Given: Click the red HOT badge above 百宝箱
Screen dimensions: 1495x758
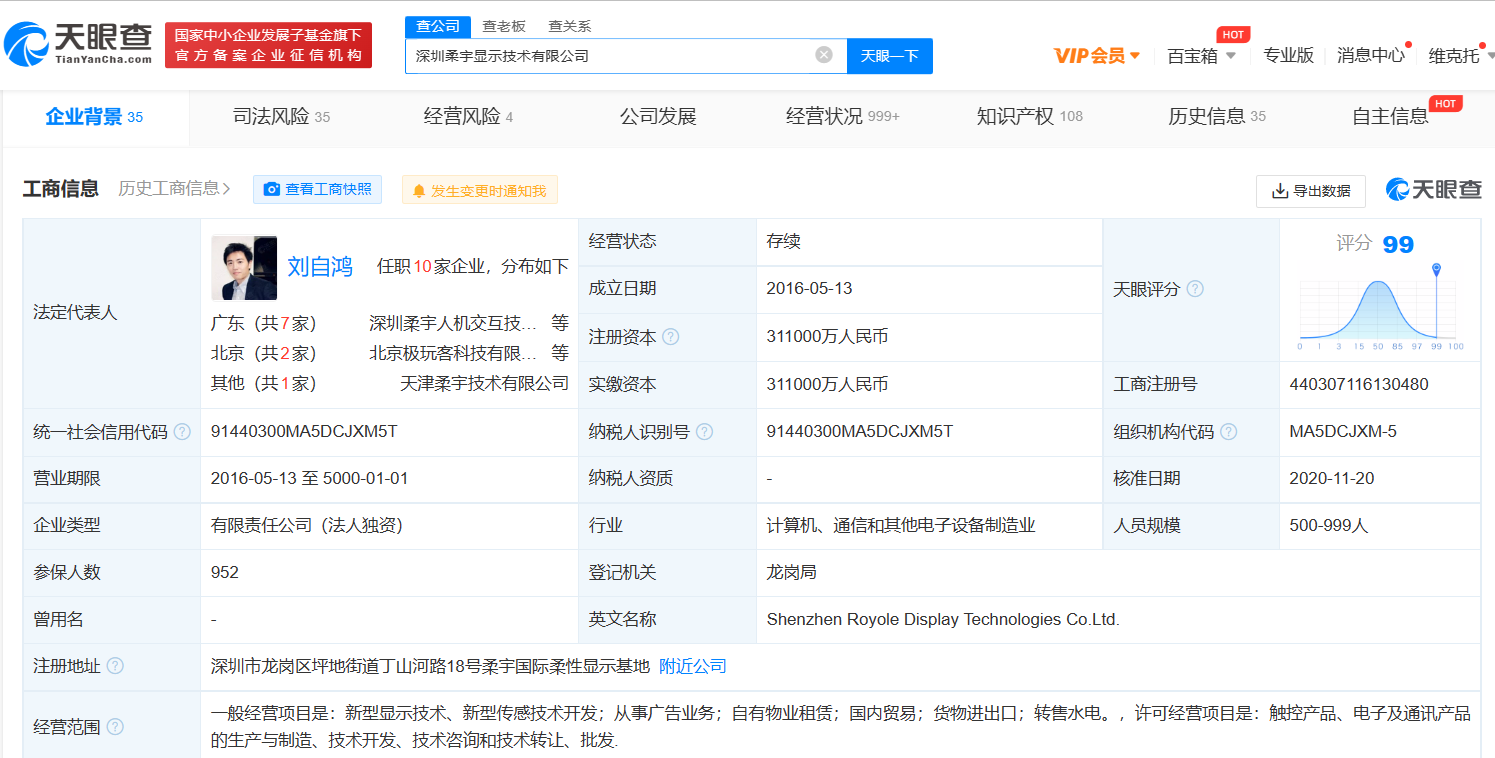Looking at the screenshot, I should [1234, 35].
